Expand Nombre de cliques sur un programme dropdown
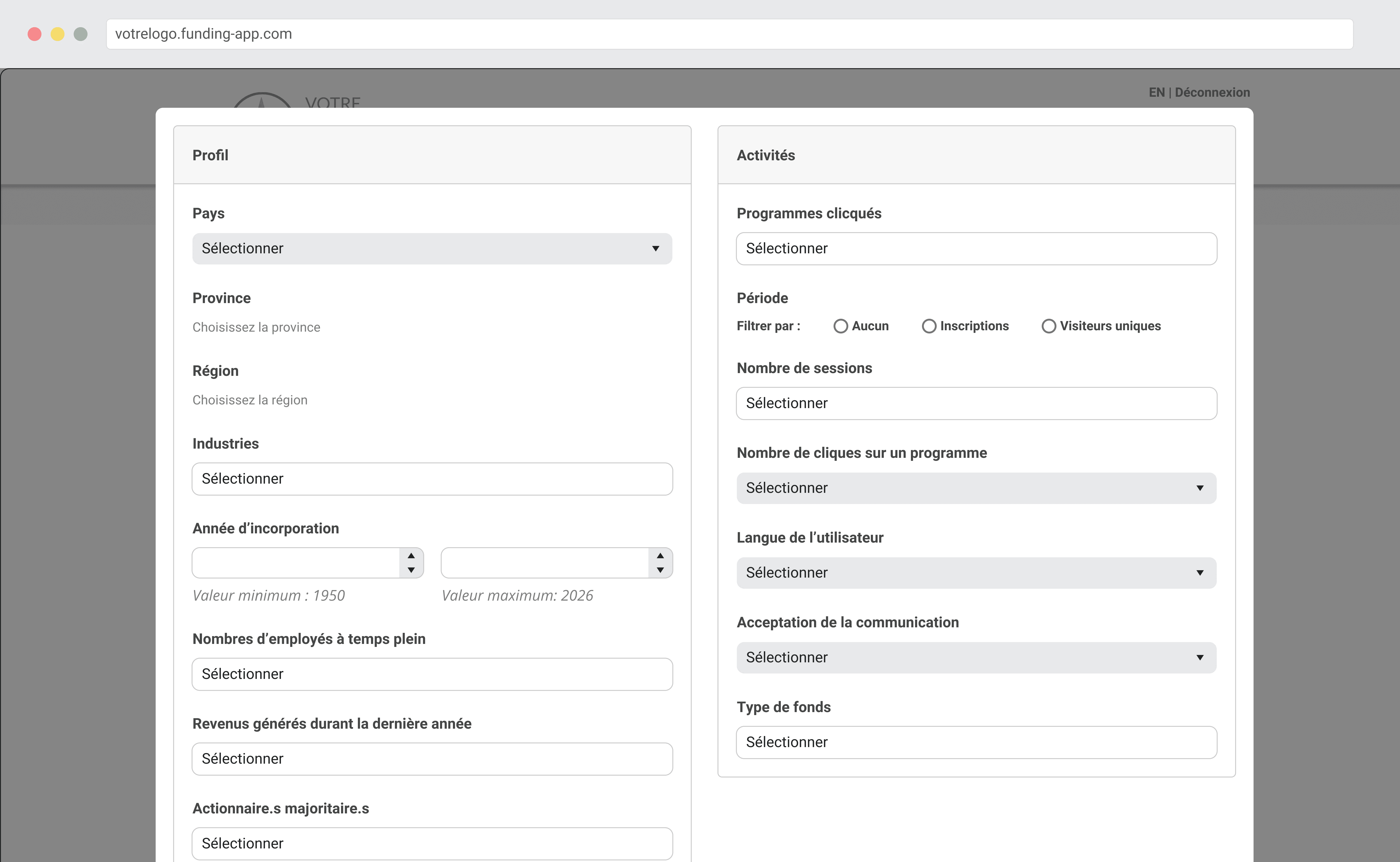1400x862 pixels. [977, 488]
